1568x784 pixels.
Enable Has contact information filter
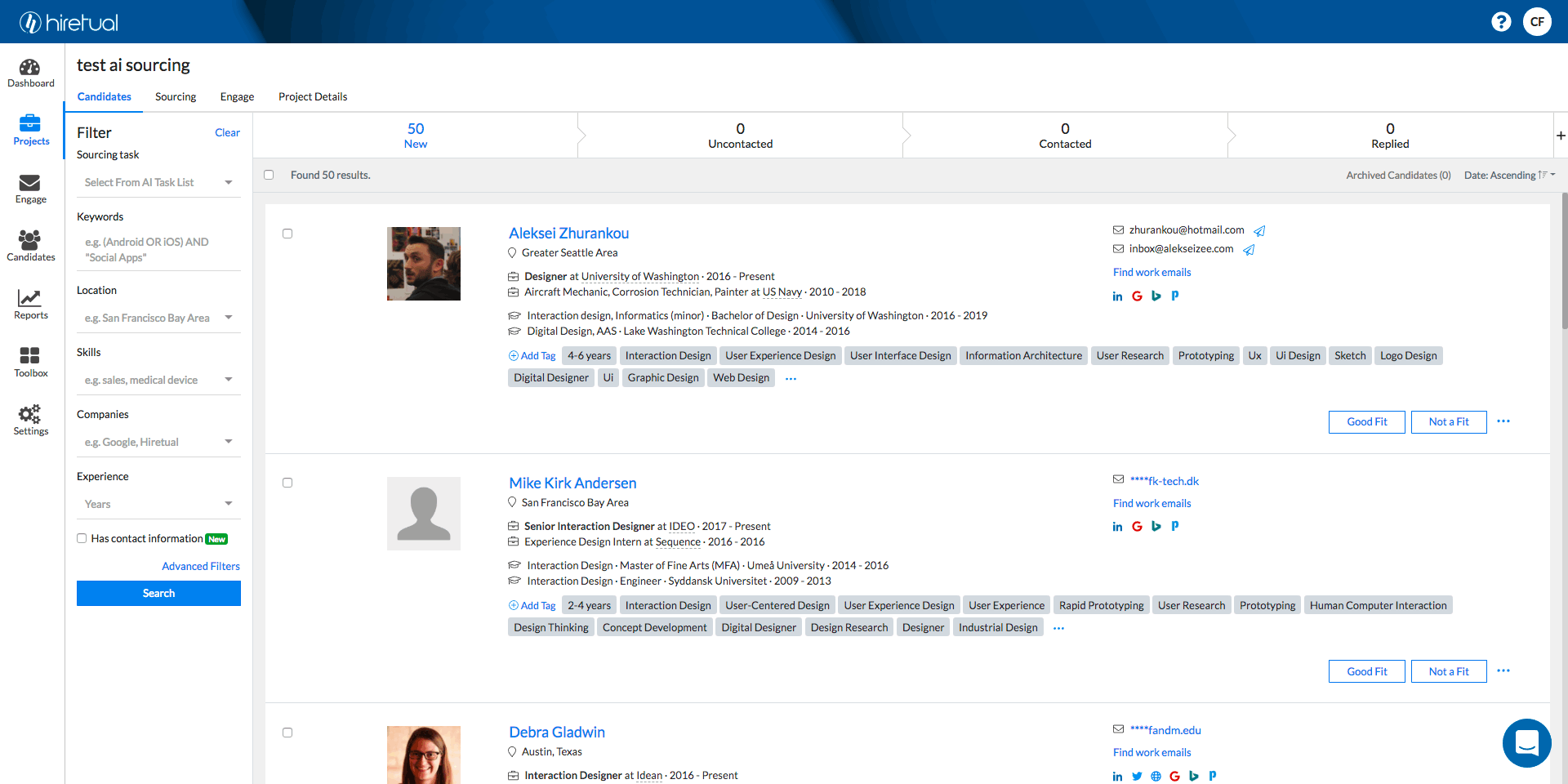(82, 538)
